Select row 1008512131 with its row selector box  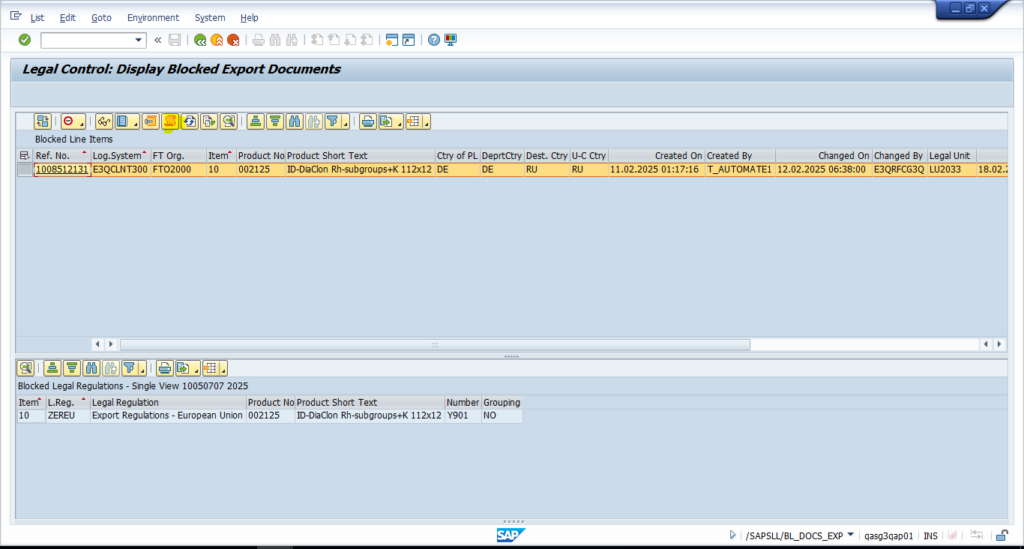pos(25,170)
